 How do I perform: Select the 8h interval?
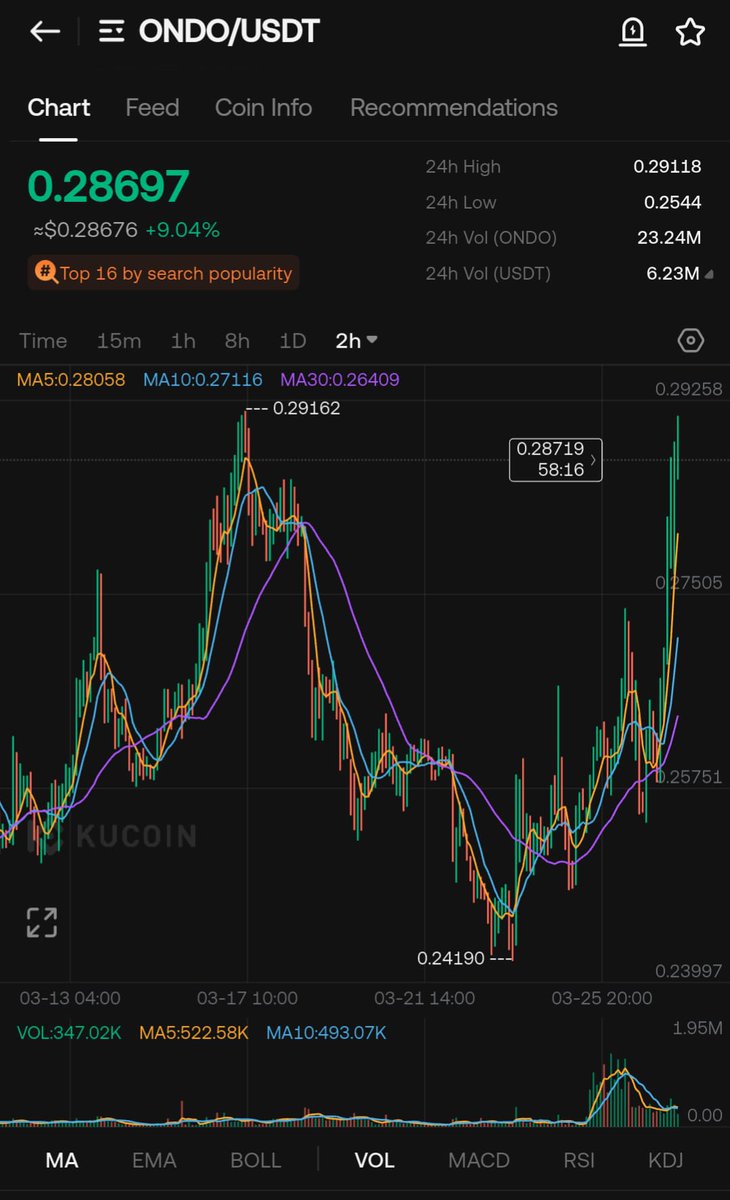237,341
